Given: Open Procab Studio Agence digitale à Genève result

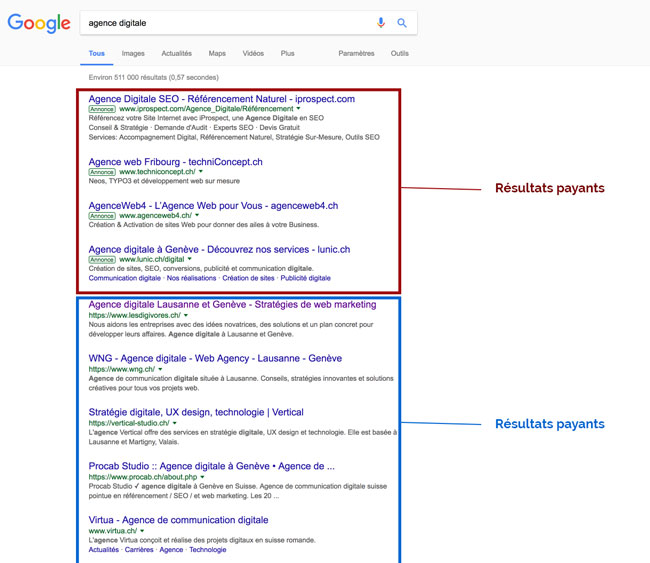Looking at the screenshot, I should 211,466.
